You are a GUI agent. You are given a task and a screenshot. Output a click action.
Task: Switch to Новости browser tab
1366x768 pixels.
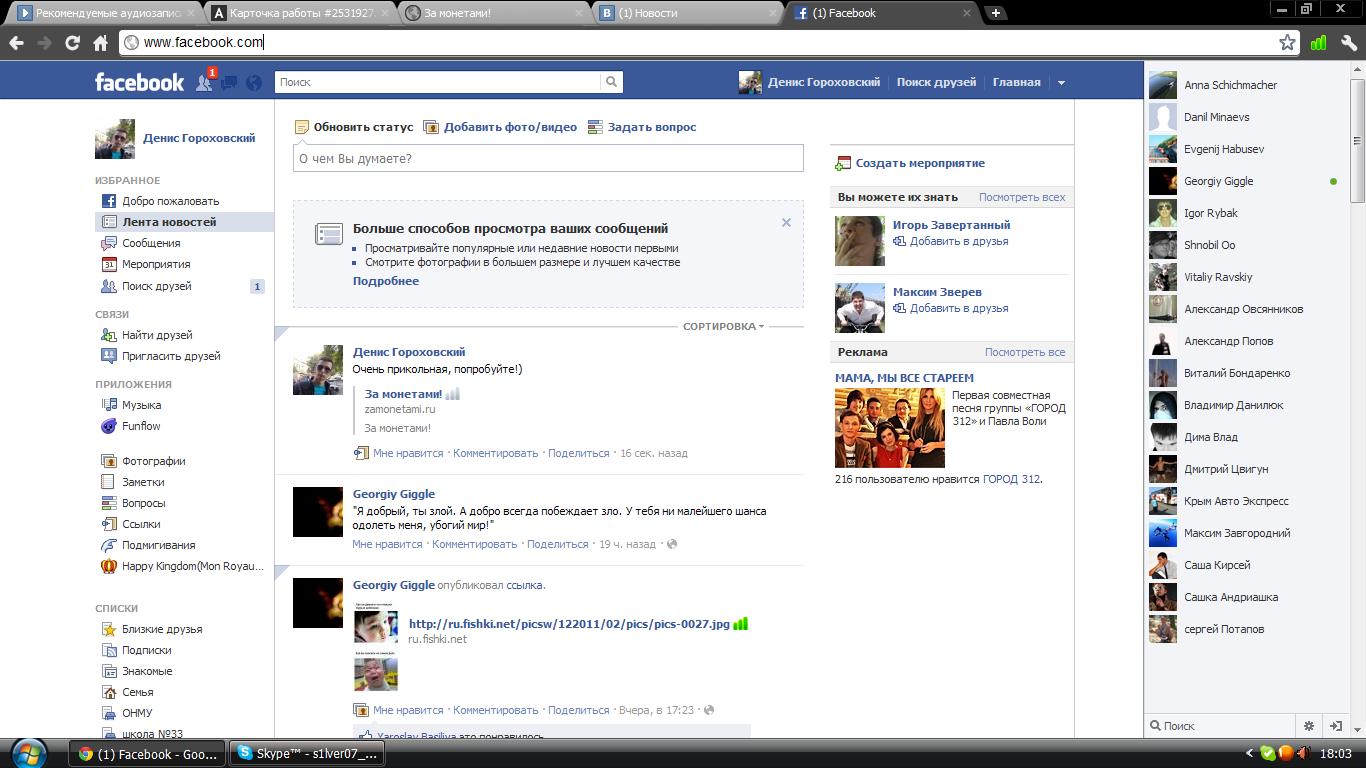tap(690, 13)
